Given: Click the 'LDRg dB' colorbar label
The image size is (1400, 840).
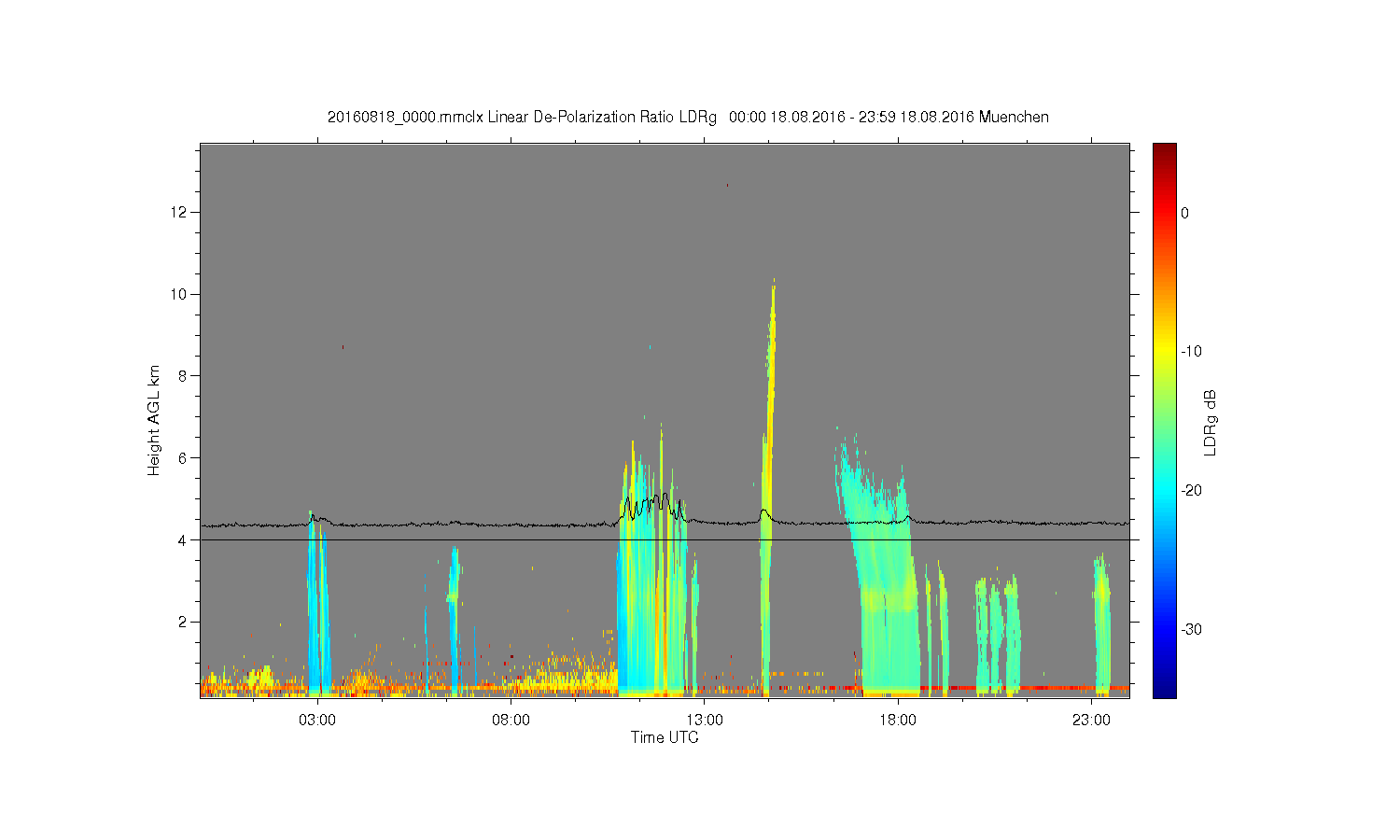Looking at the screenshot, I should click(x=1211, y=422).
